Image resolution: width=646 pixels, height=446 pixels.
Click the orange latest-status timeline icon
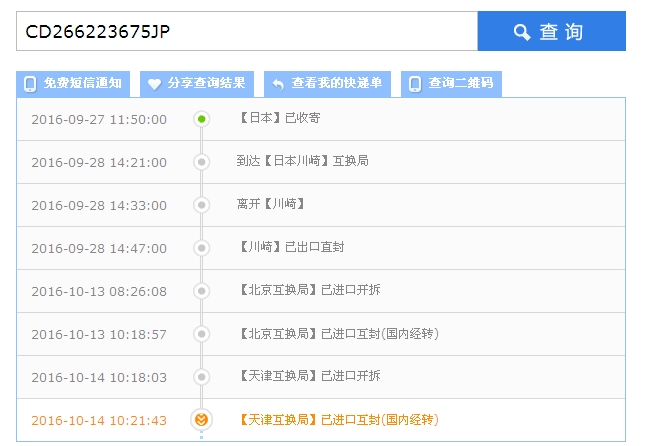[x=201, y=420]
